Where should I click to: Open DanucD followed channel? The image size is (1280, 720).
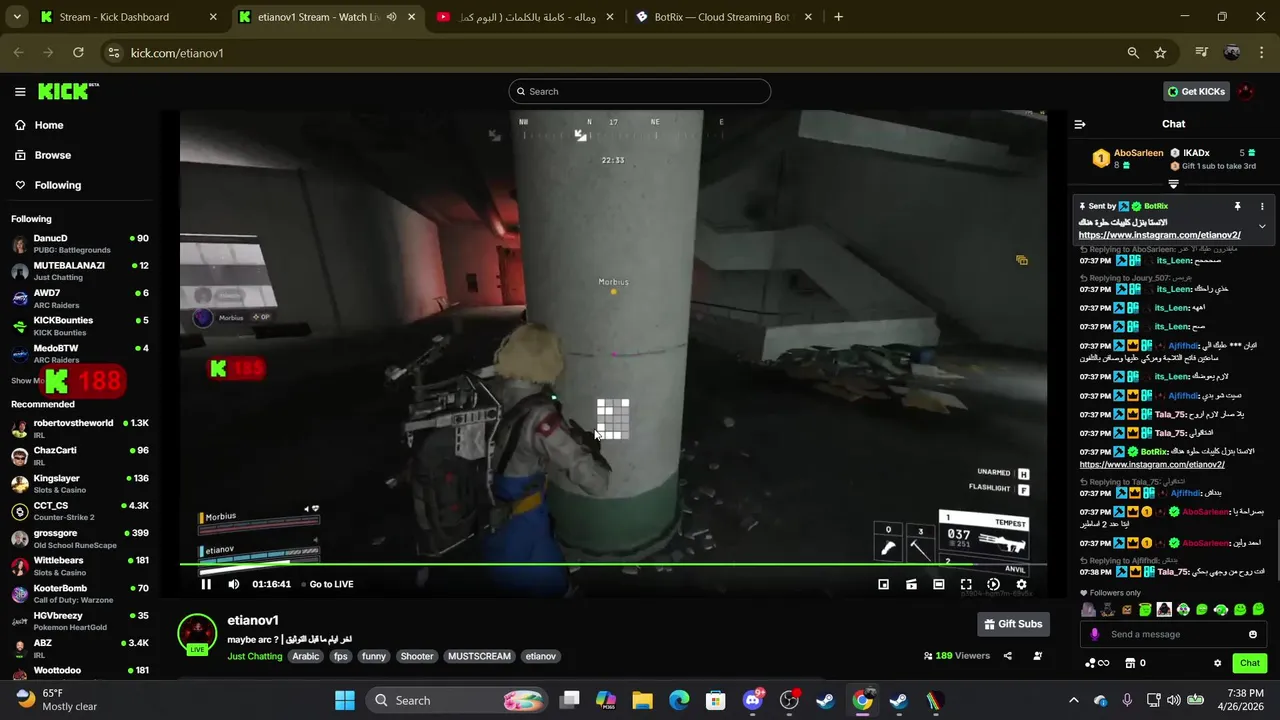80,244
